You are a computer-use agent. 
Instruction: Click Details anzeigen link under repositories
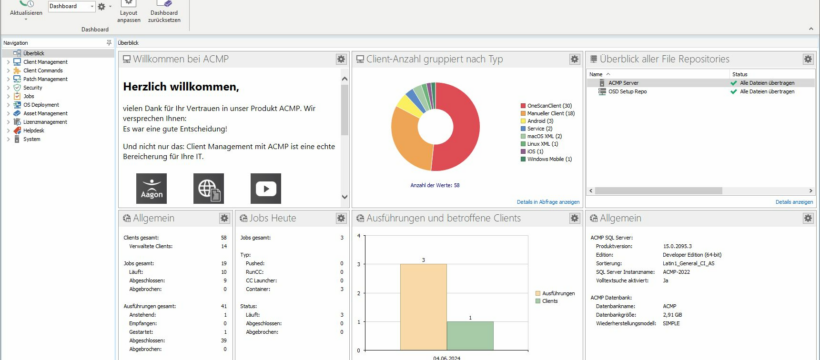coord(794,202)
